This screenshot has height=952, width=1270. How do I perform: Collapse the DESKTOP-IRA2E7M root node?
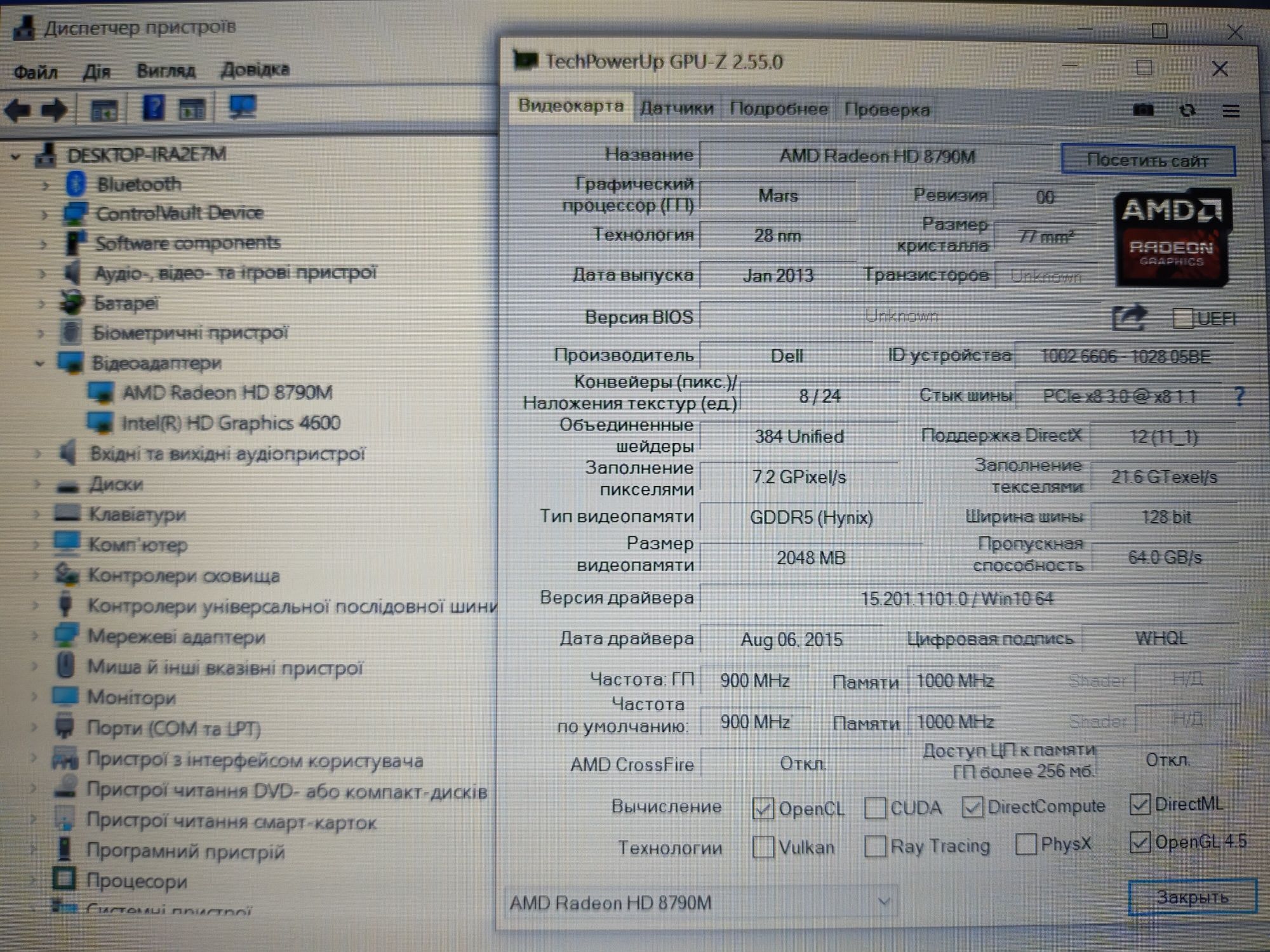click(16, 155)
